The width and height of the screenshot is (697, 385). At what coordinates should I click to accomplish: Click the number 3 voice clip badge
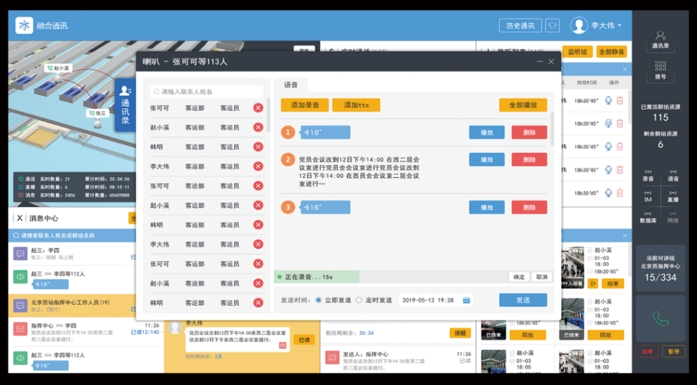coord(288,207)
